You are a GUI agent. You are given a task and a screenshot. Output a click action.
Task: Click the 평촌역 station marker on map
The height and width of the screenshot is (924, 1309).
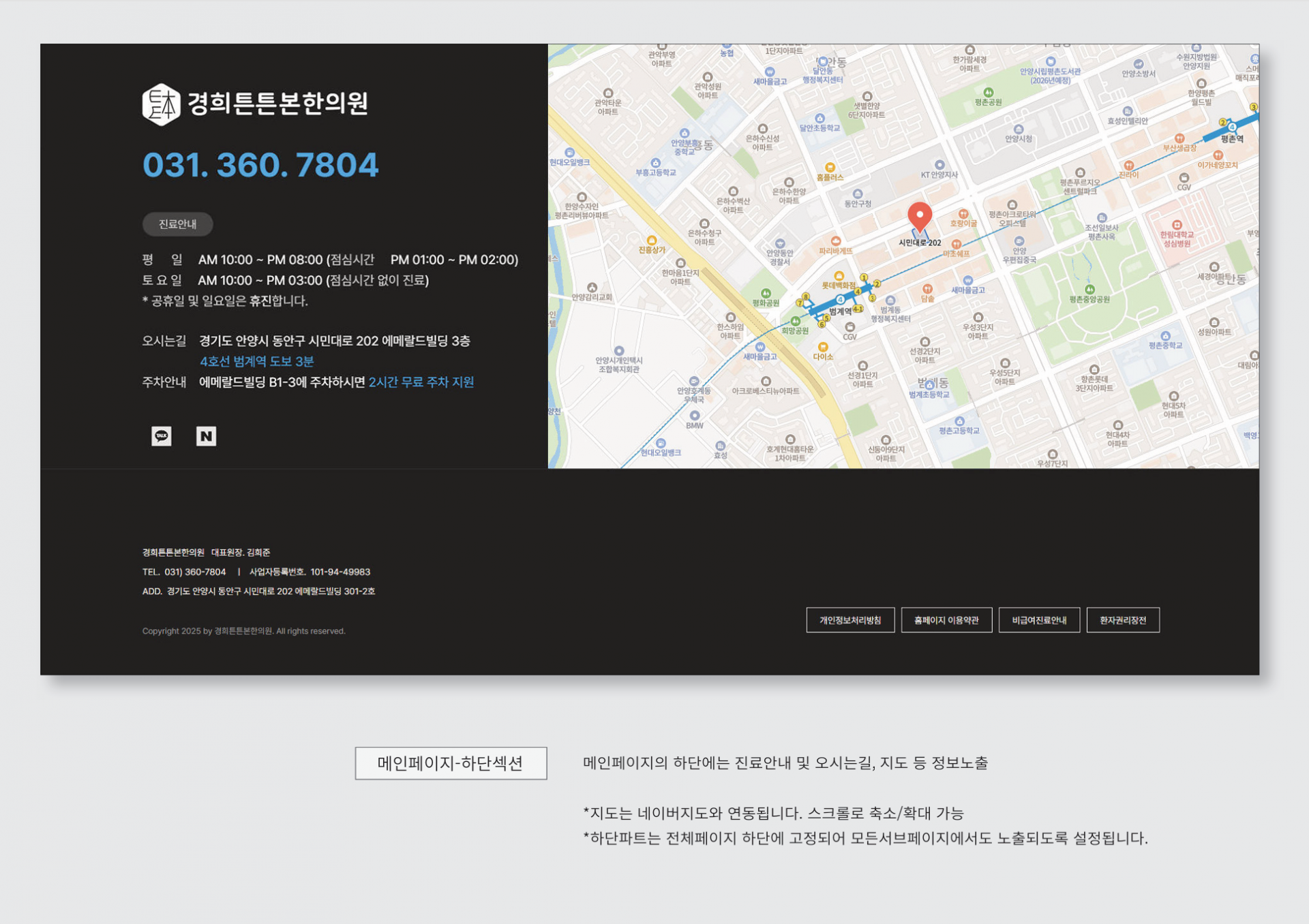[x=1231, y=127]
